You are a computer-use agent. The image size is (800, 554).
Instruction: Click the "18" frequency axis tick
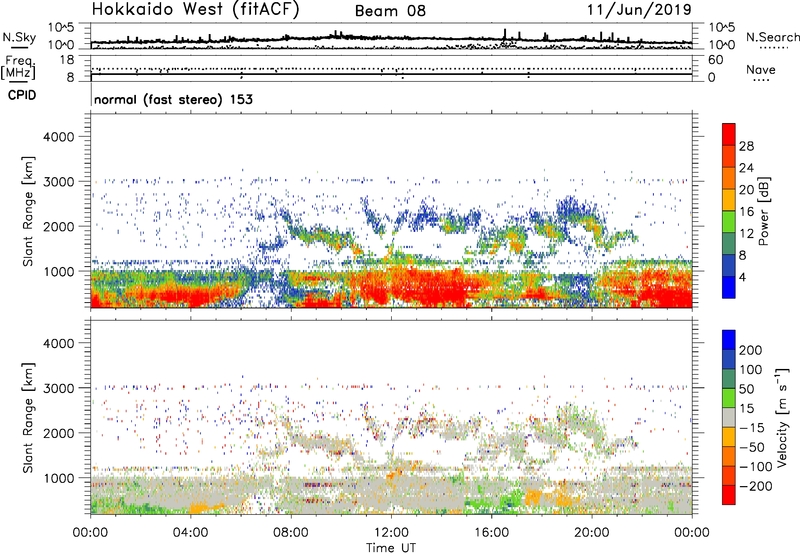pyautogui.click(x=67, y=60)
